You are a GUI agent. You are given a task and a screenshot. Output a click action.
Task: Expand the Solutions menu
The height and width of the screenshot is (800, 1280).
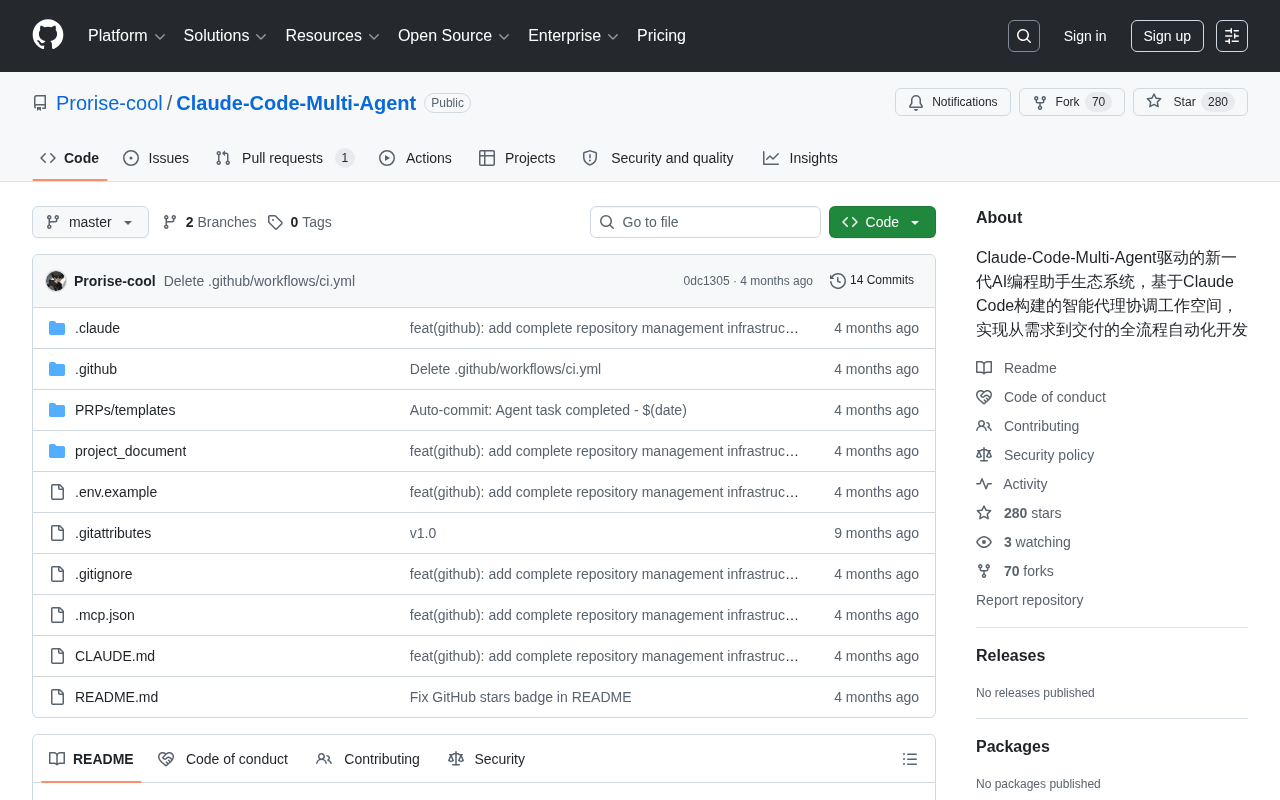[x=225, y=36]
